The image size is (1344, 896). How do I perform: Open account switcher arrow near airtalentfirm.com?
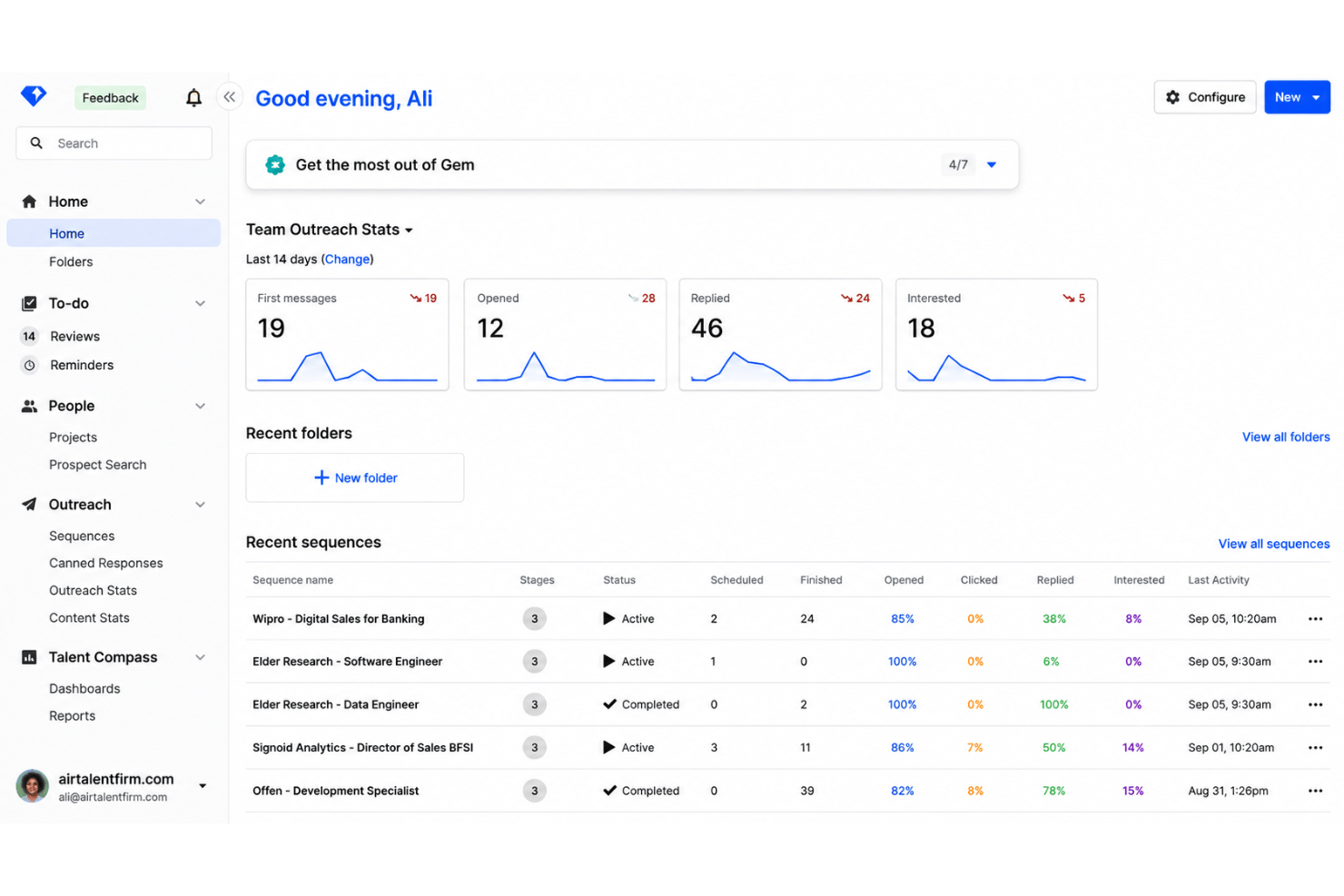tap(202, 786)
